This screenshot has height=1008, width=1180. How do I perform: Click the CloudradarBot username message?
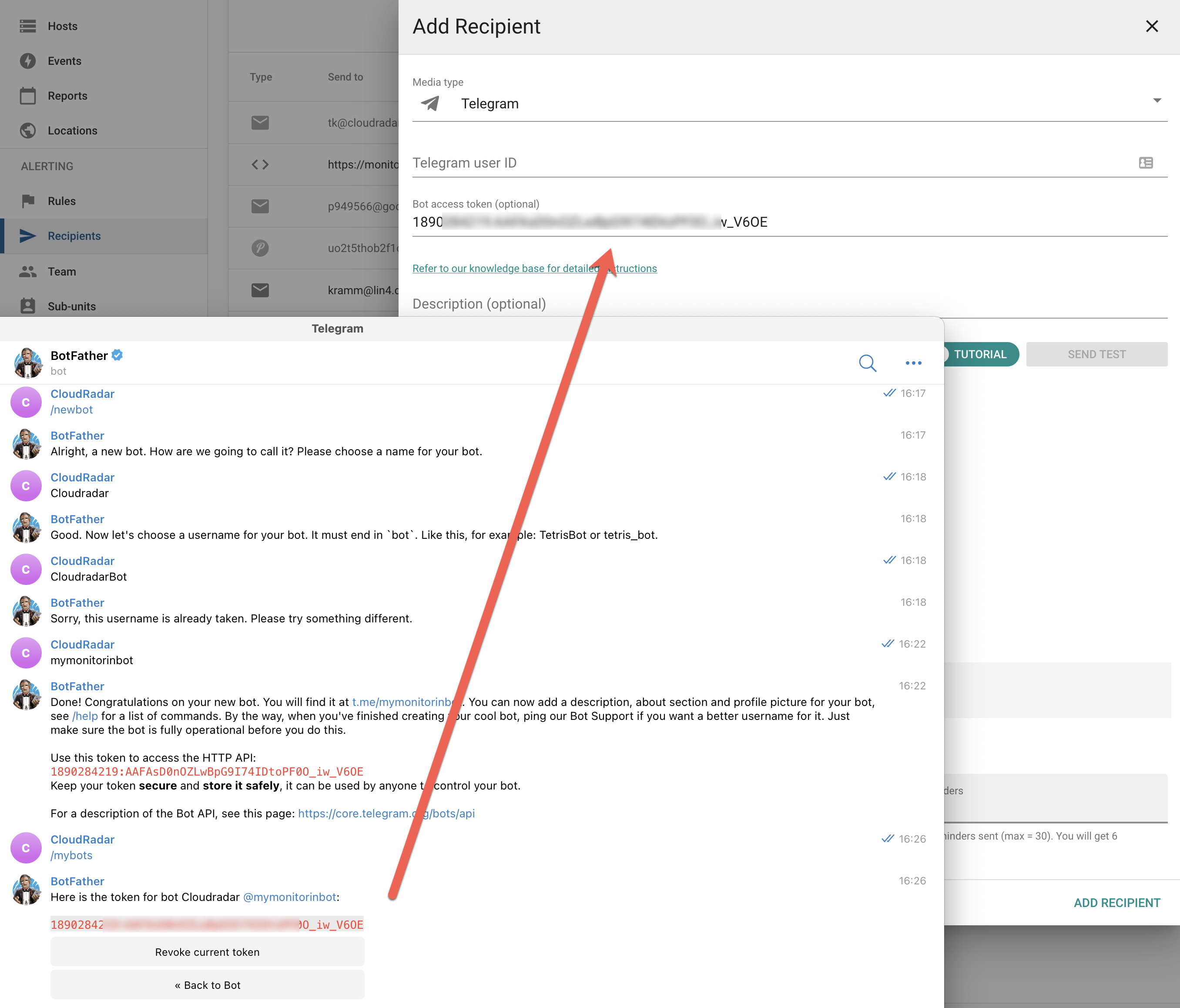(x=89, y=577)
